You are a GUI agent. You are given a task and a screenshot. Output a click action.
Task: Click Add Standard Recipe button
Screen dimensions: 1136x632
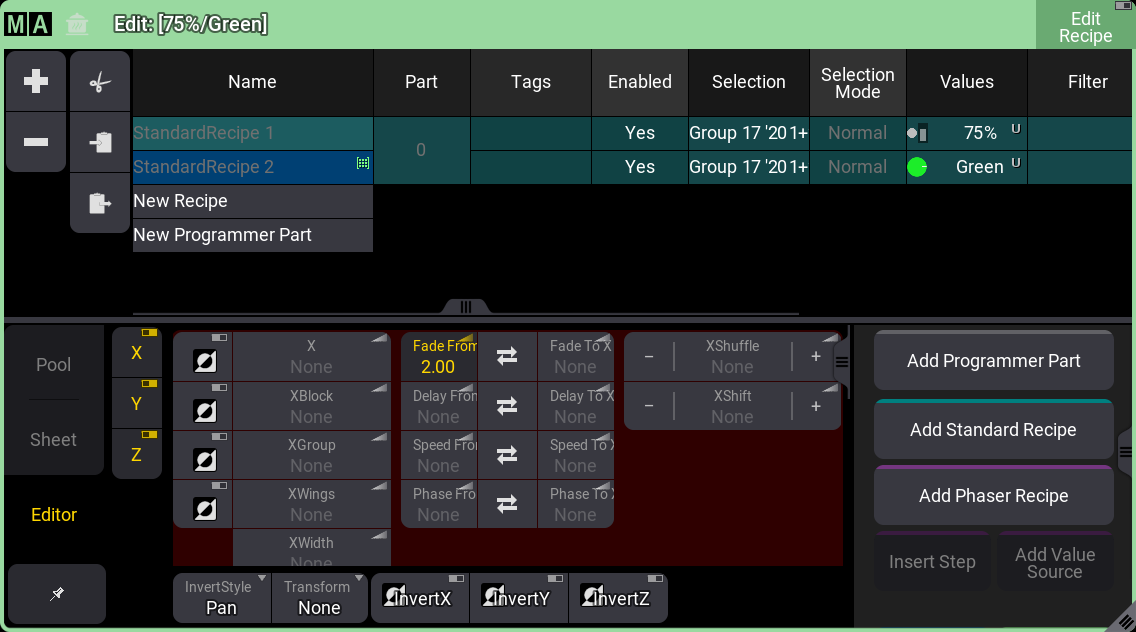pyautogui.click(x=993, y=429)
